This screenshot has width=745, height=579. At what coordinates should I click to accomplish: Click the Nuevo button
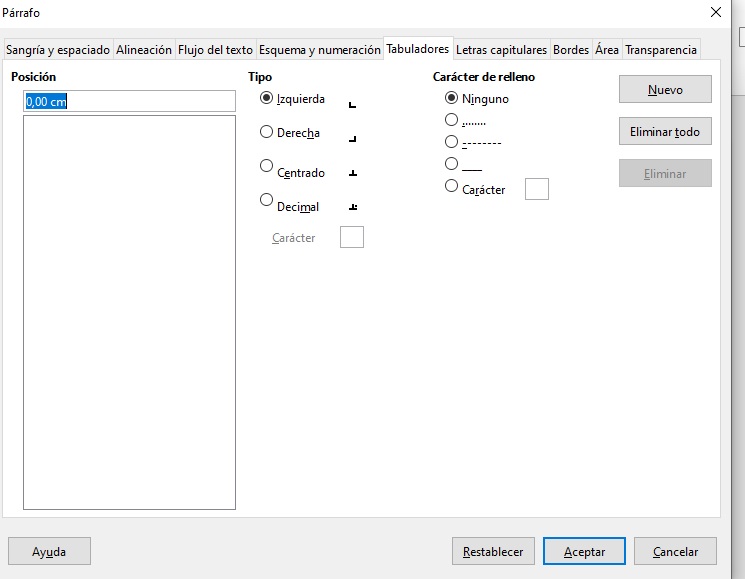tap(665, 89)
